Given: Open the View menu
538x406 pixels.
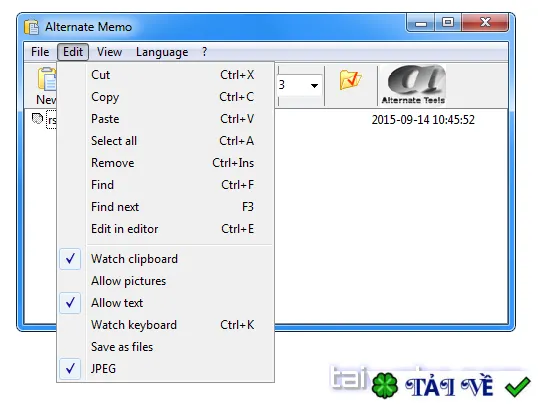Looking at the screenshot, I should click(109, 52).
